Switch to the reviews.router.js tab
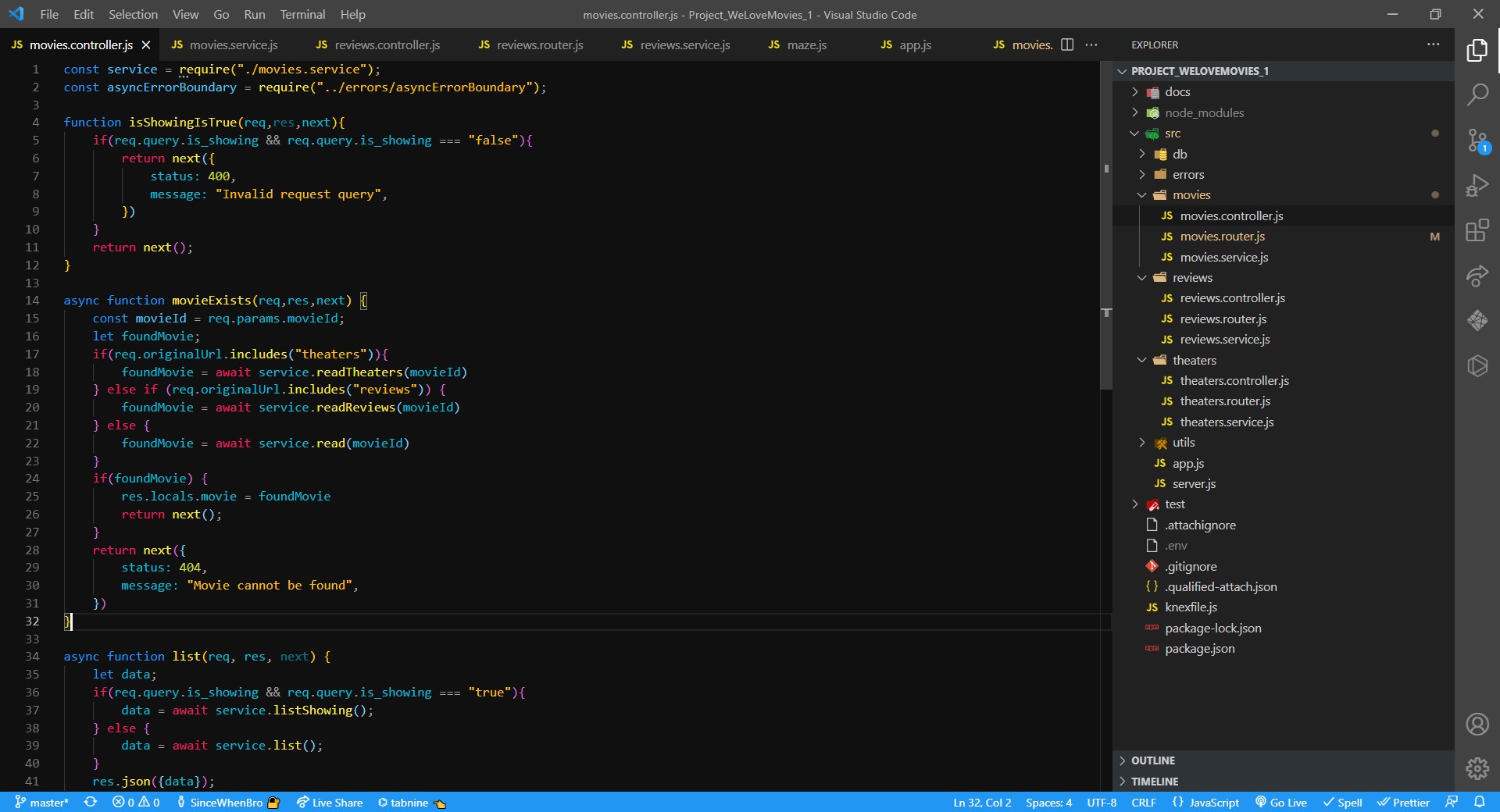 (539, 45)
